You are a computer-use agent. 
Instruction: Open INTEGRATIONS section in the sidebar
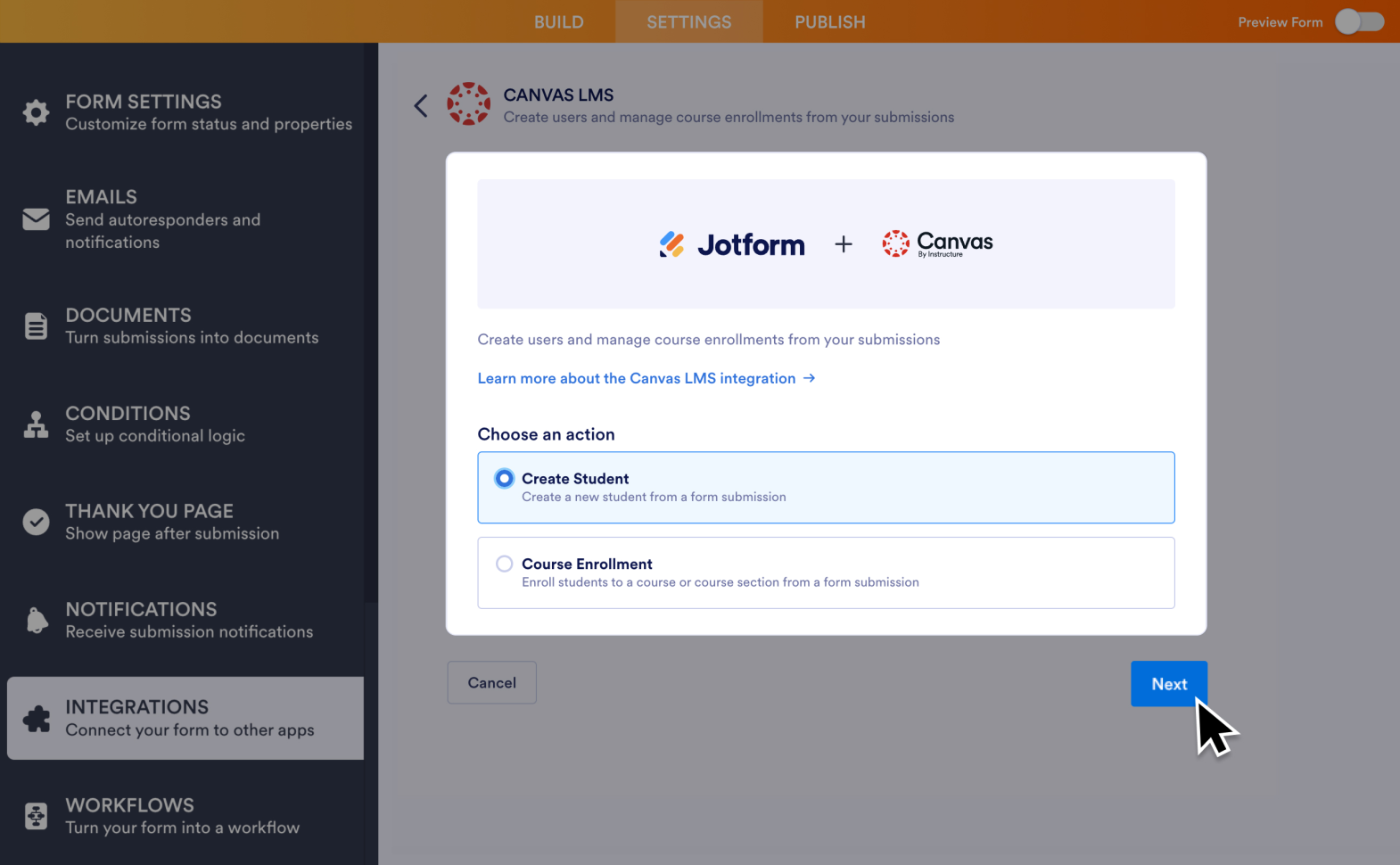pos(185,718)
